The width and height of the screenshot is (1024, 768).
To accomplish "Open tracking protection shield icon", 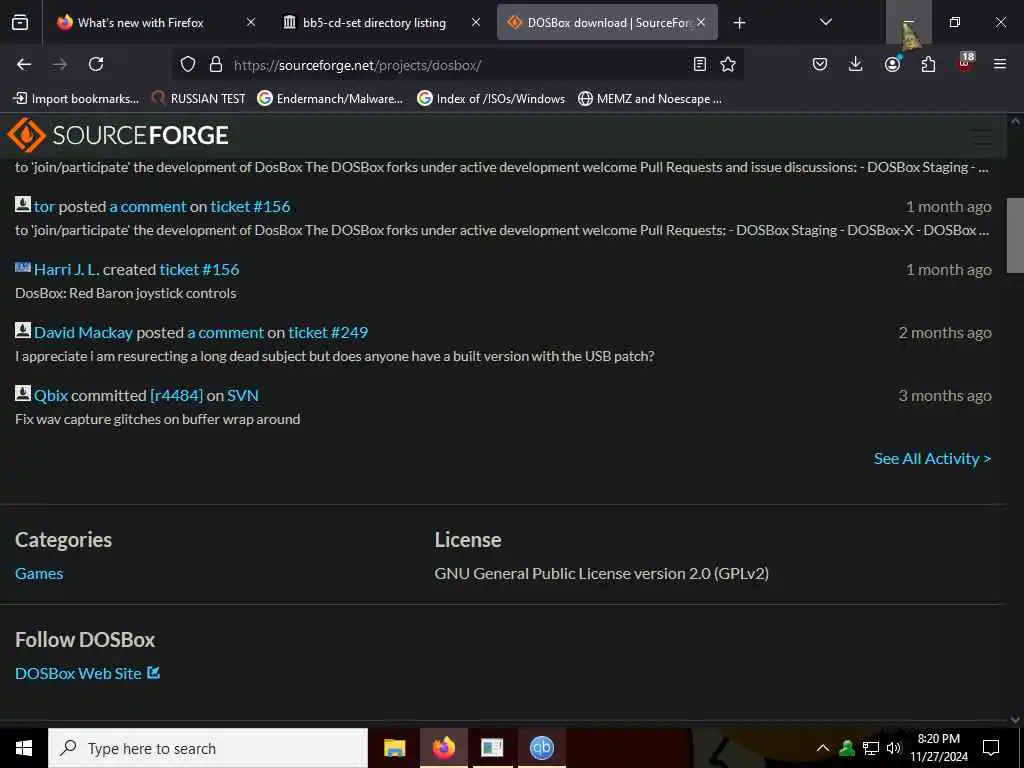I will click(188, 64).
